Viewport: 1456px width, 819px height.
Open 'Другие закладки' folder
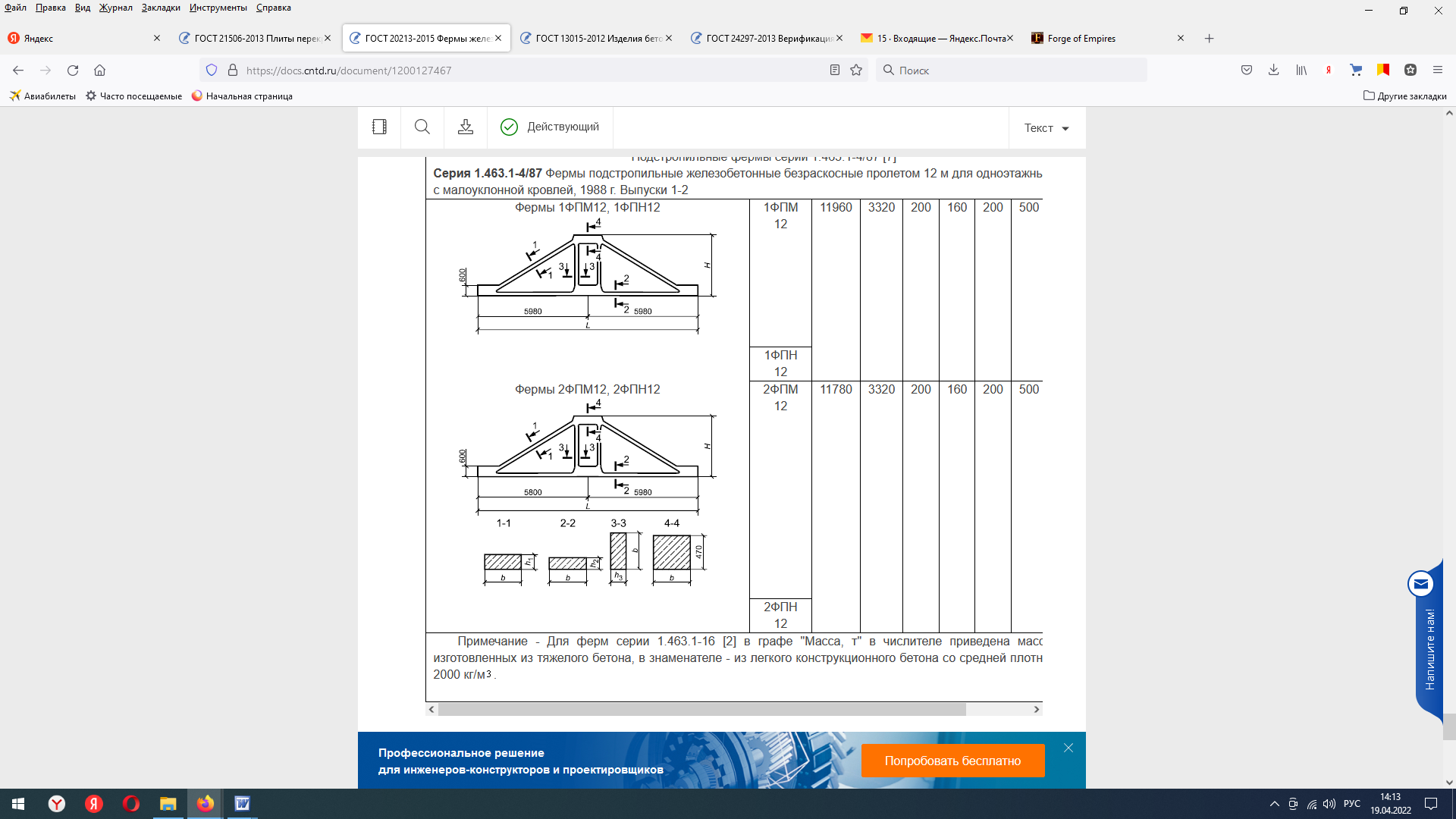tap(1404, 96)
